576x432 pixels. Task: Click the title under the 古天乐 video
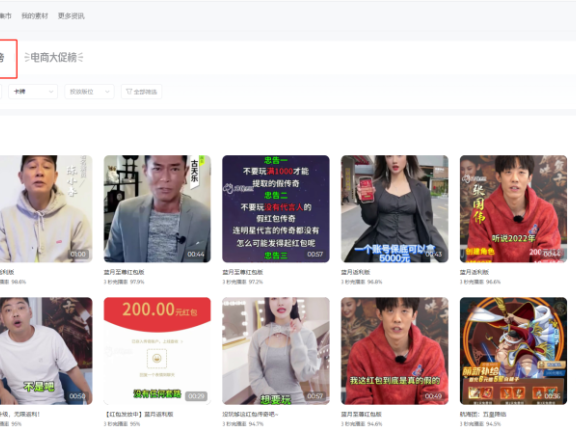point(124,272)
